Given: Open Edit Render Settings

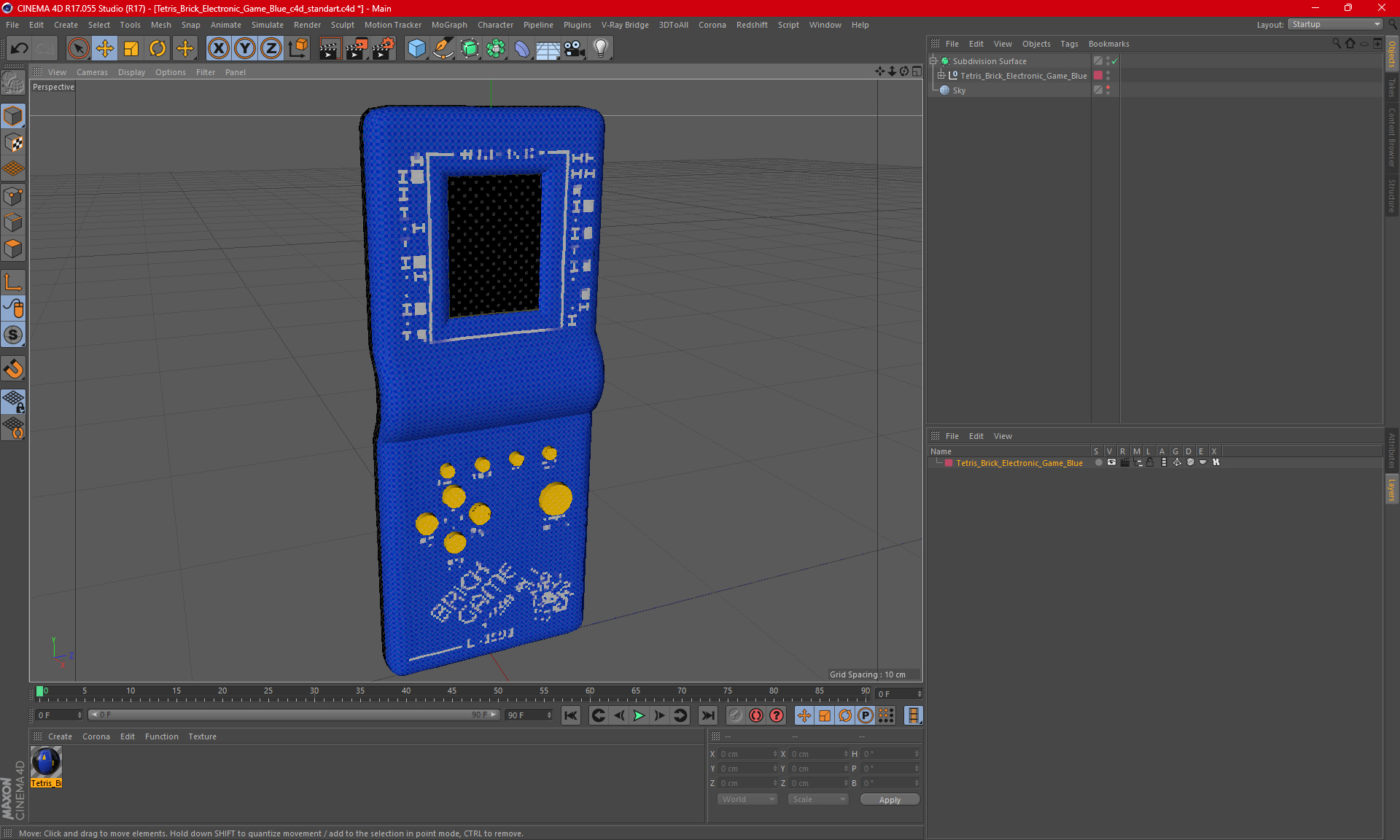Looking at the screenshot, I should pyautogui.click(x=384, y=48).
